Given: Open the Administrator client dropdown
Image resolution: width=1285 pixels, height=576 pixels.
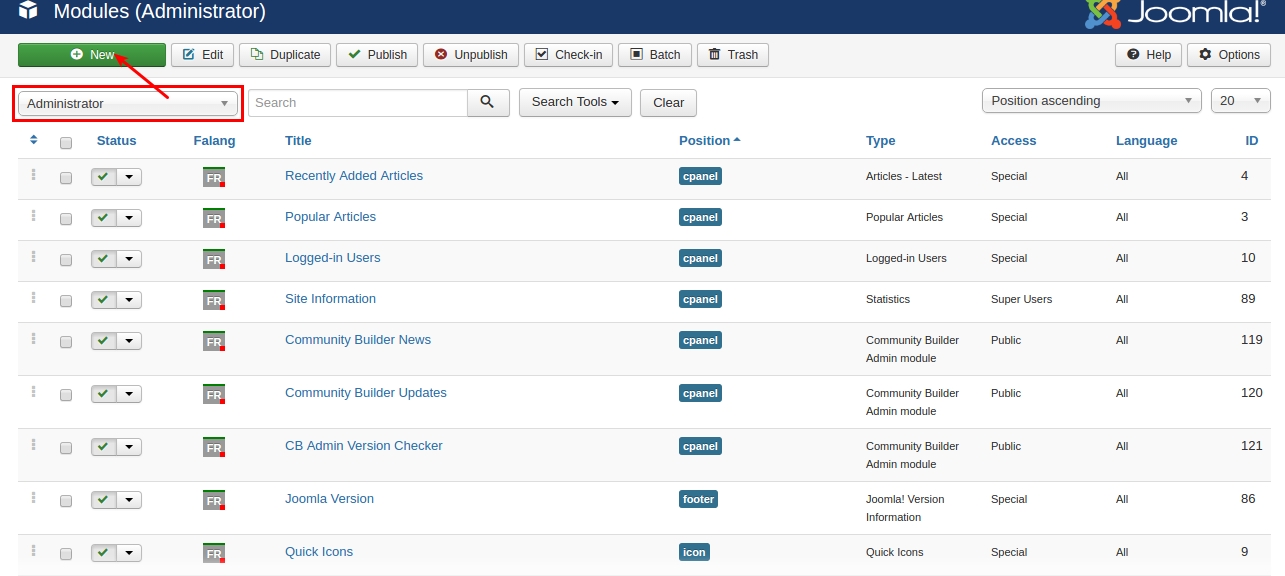Looking at the screenshot, I should click(128, 103).
